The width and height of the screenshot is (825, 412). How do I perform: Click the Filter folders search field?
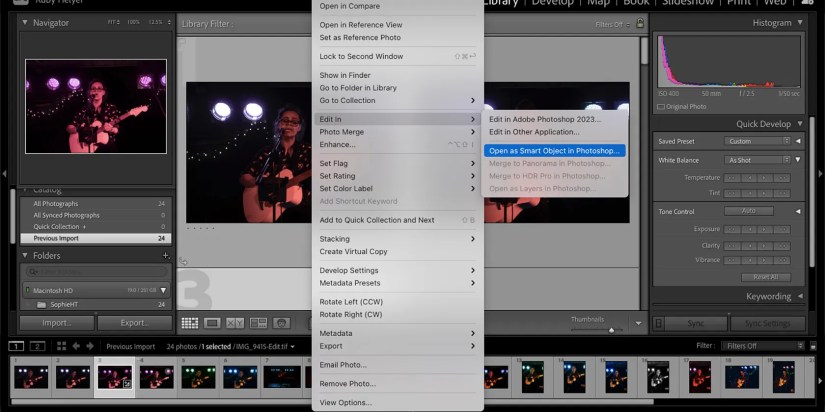[97, 272]
